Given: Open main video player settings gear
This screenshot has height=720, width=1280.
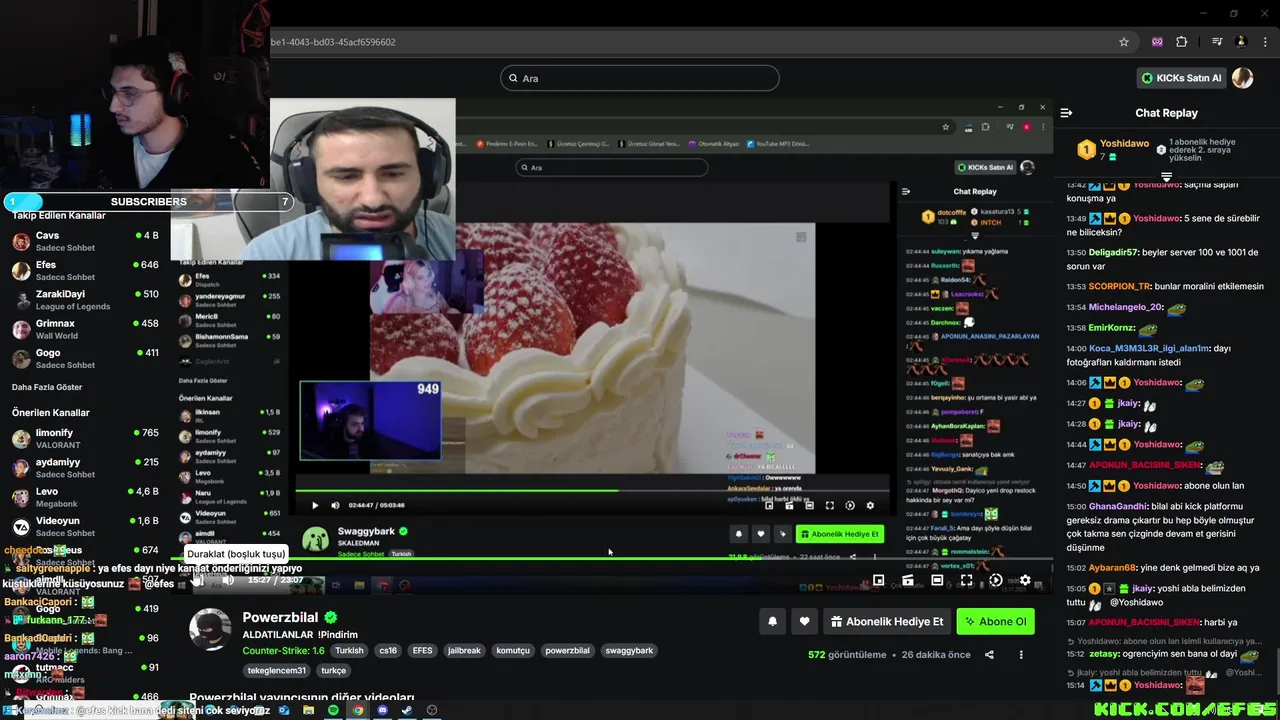Looking at the screenshot, I should [x=1025, y=580].
